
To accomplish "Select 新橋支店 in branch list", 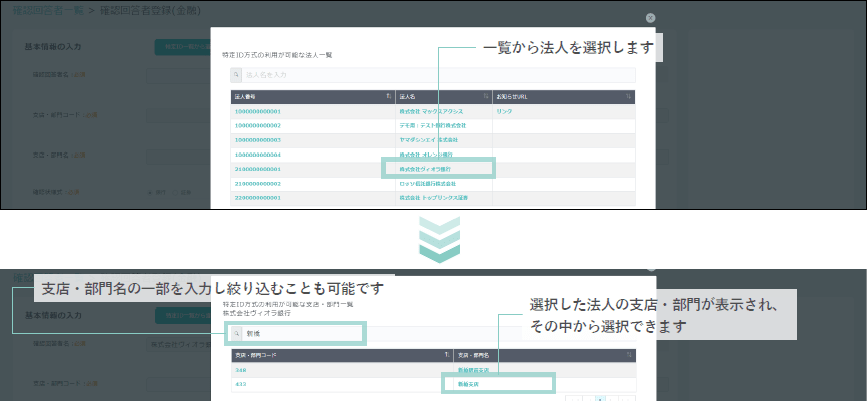I will click(470, 383).
